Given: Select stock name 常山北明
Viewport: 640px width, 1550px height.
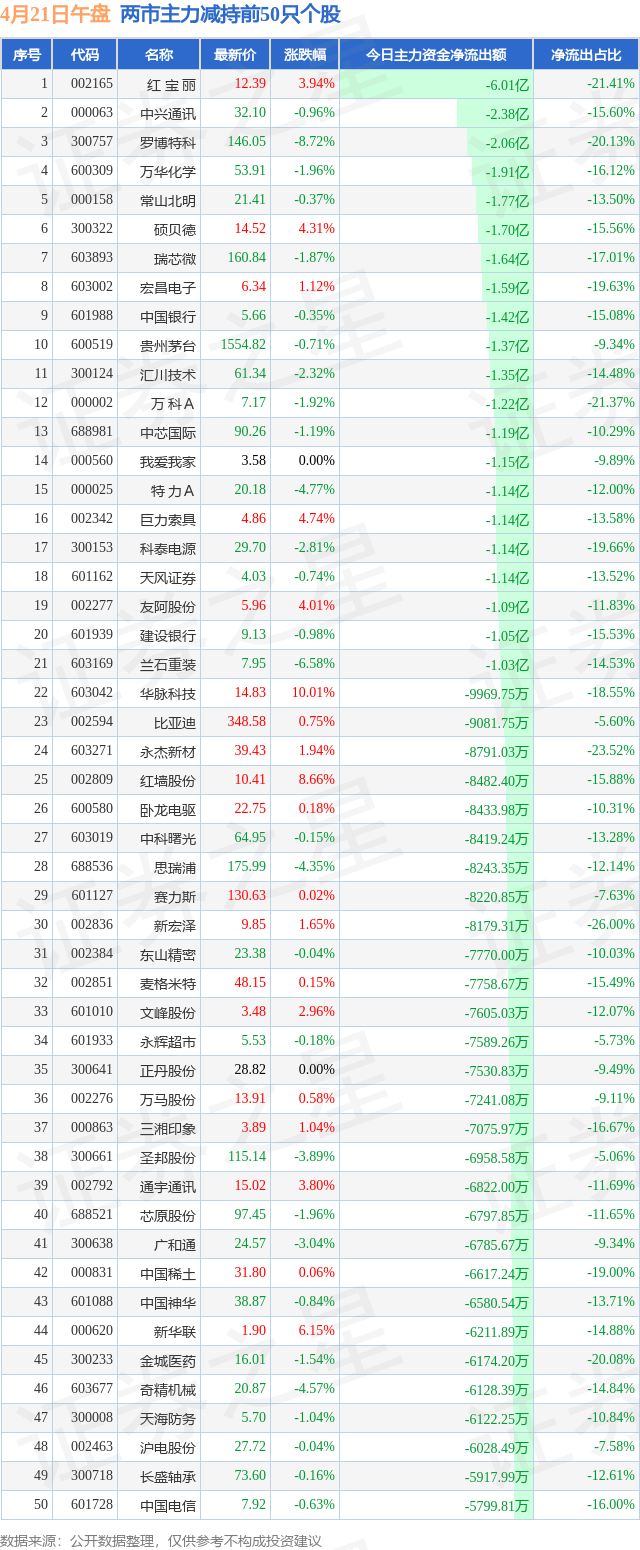Looking at the screenshot, I should 168,200.
